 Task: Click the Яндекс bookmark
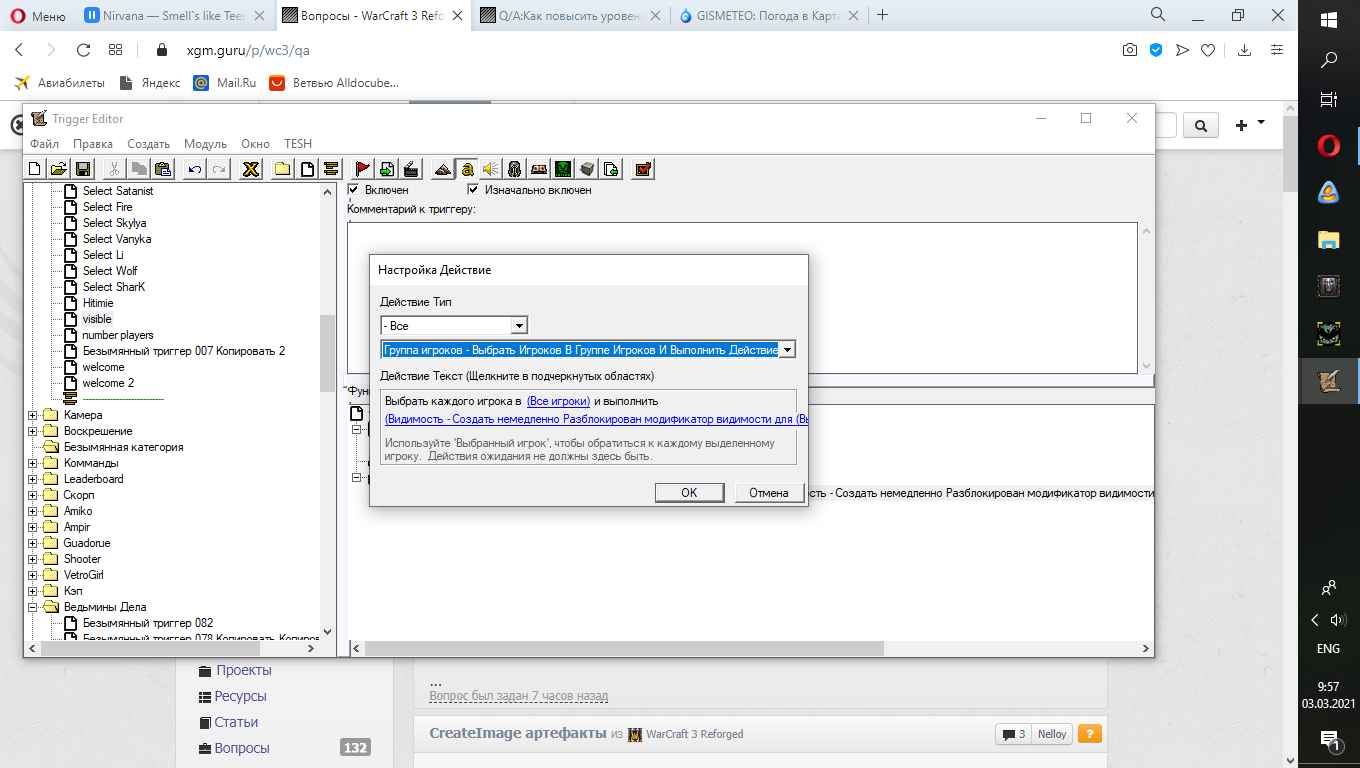point(149,83)
